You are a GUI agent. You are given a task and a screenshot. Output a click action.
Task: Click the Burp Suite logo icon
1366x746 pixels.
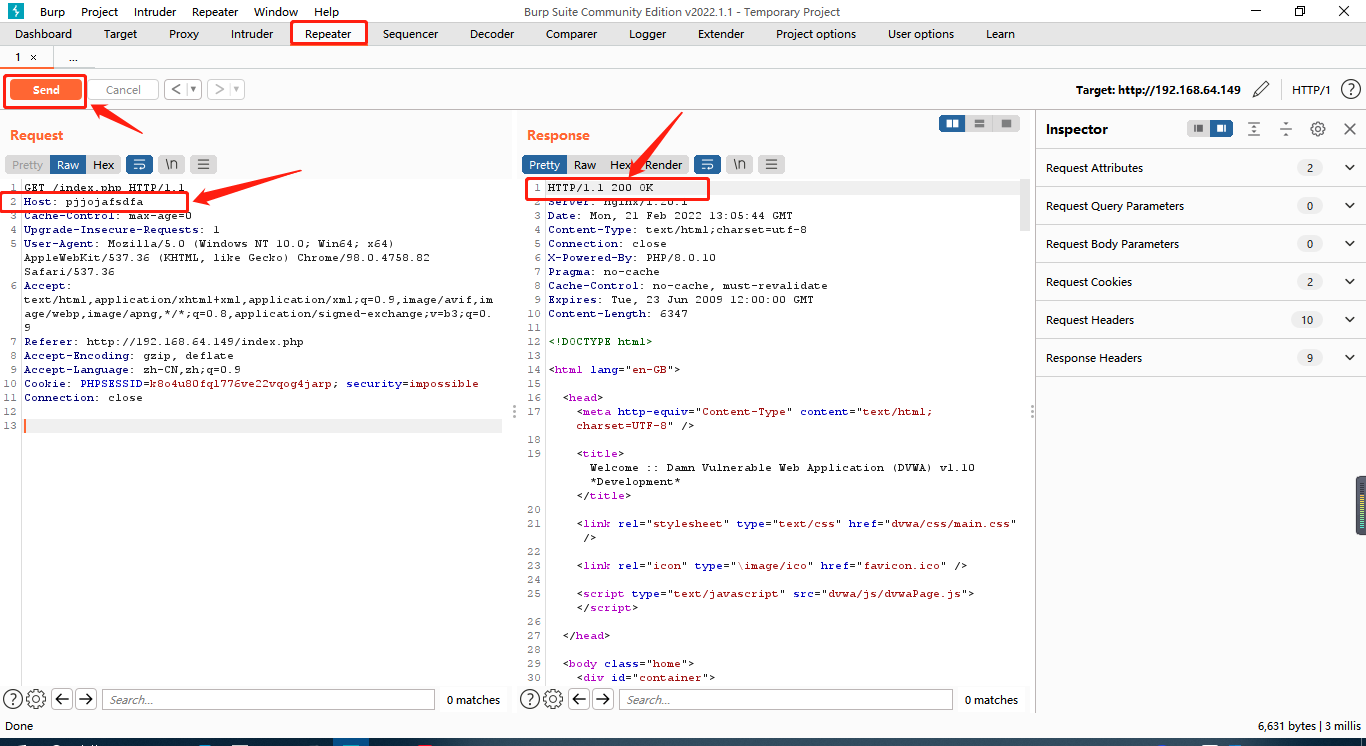point(15,11)
